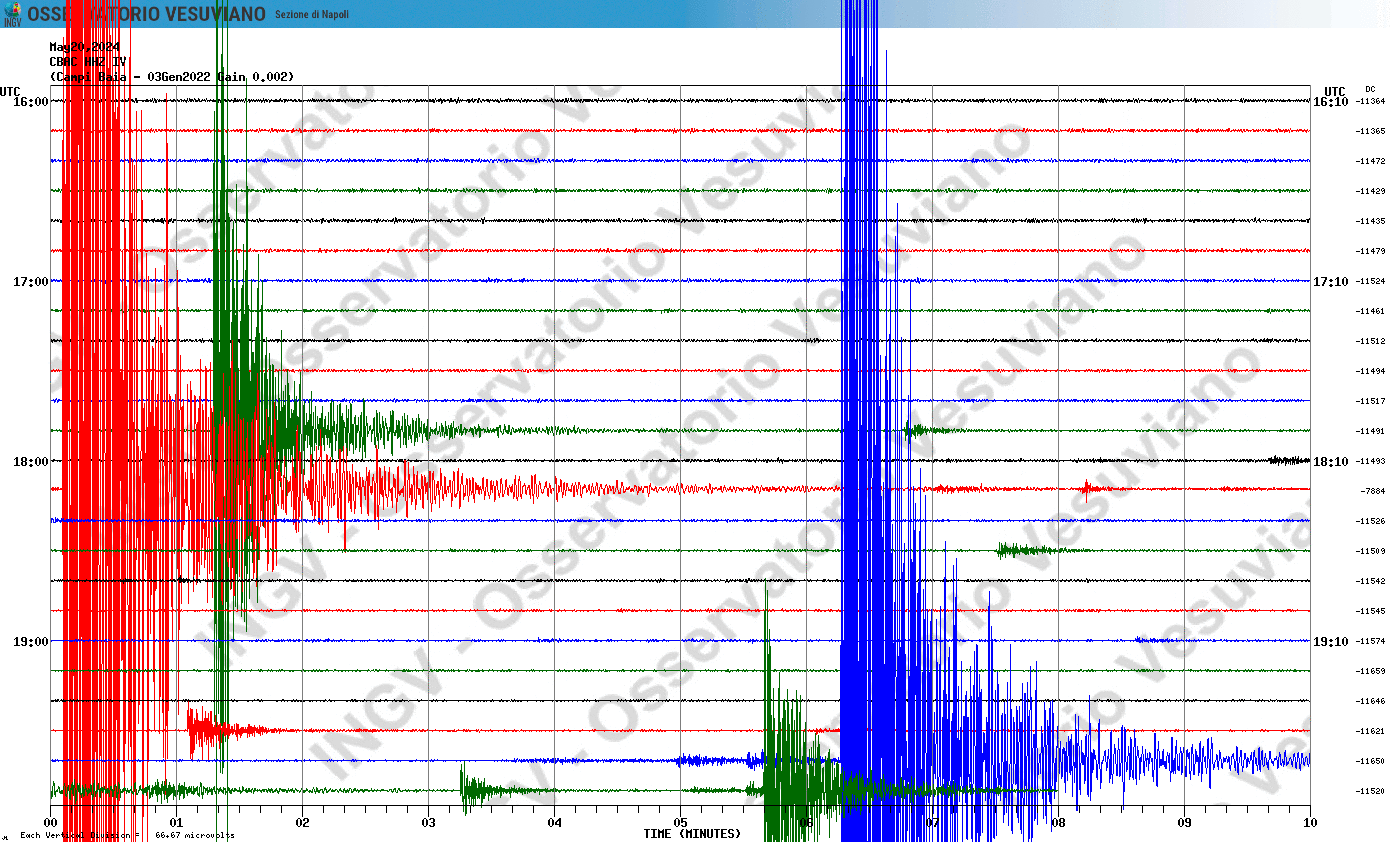Click the '01' minute axis label
Image resolution: width=1390 pixels, height=849 pixels.
click(176, 823)
